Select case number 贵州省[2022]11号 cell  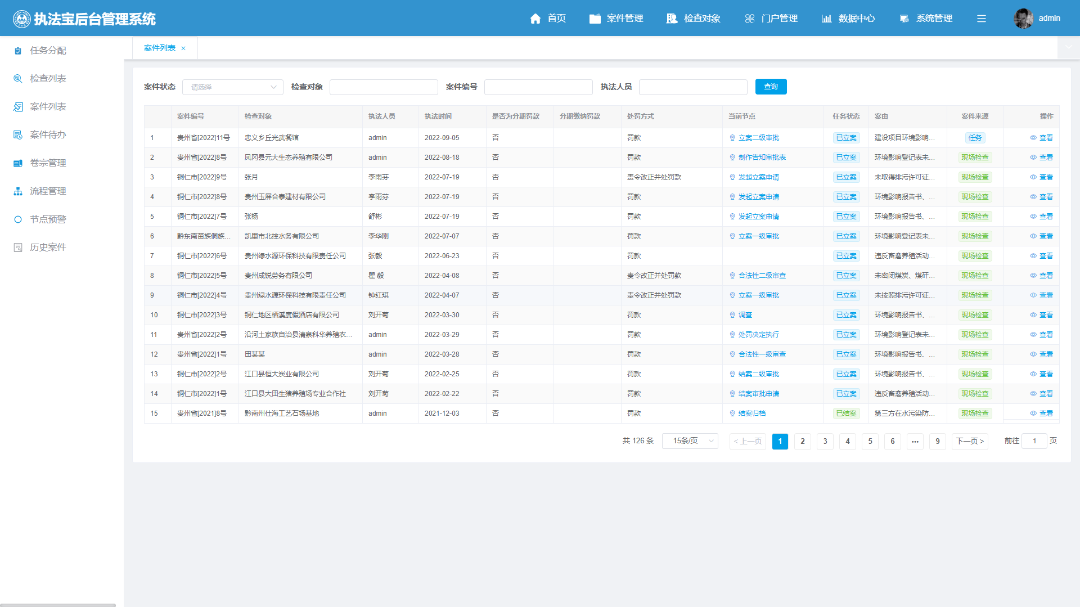pos(203,138)
